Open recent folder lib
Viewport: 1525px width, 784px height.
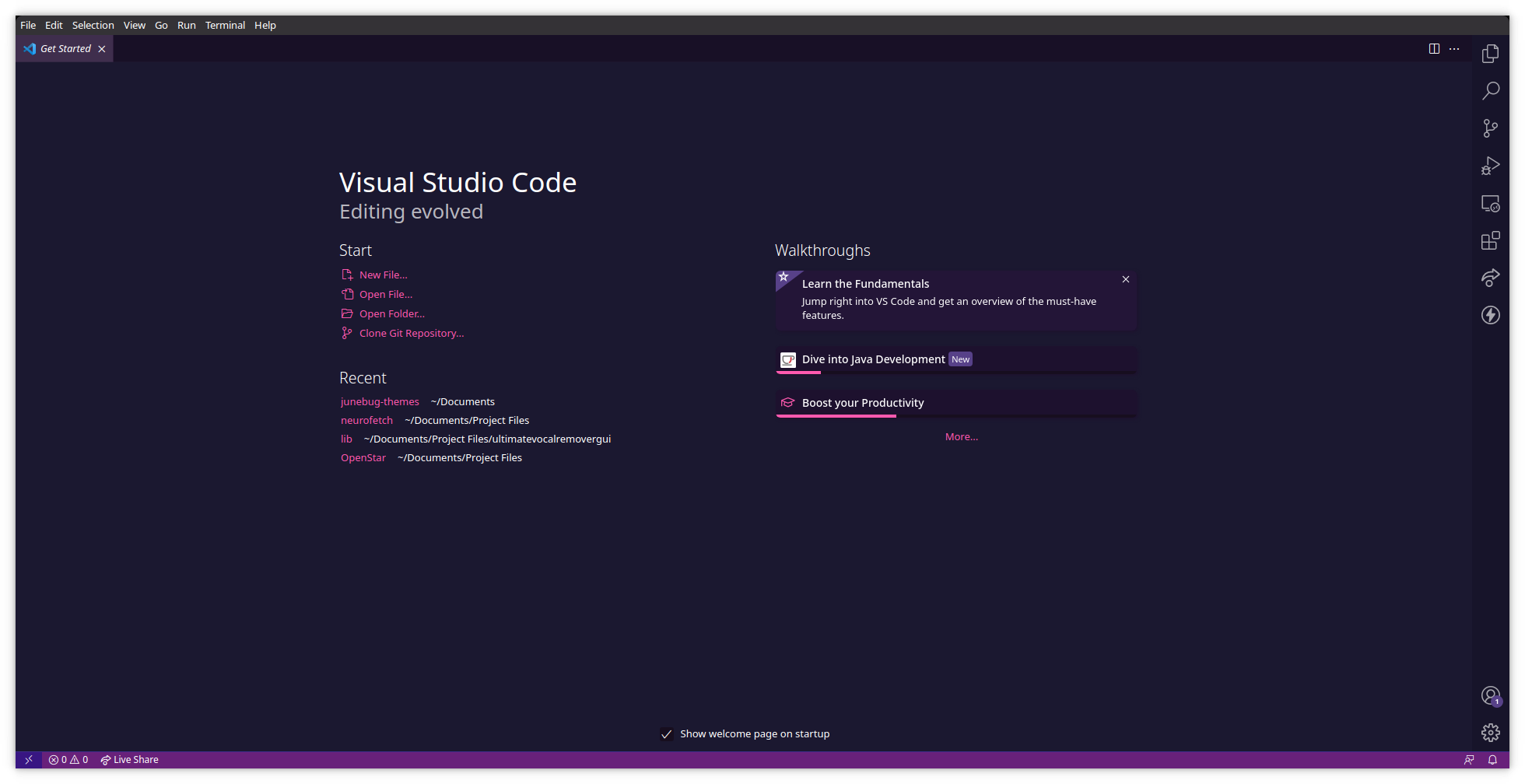coord(346,439)
